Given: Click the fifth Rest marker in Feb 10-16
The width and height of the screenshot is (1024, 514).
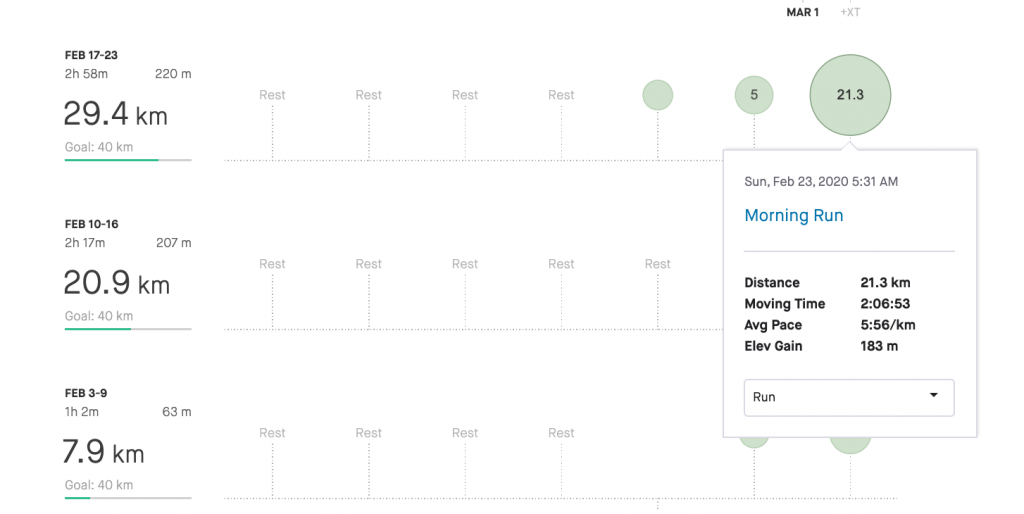Looking at the screenshot, I should coord(658,264).
